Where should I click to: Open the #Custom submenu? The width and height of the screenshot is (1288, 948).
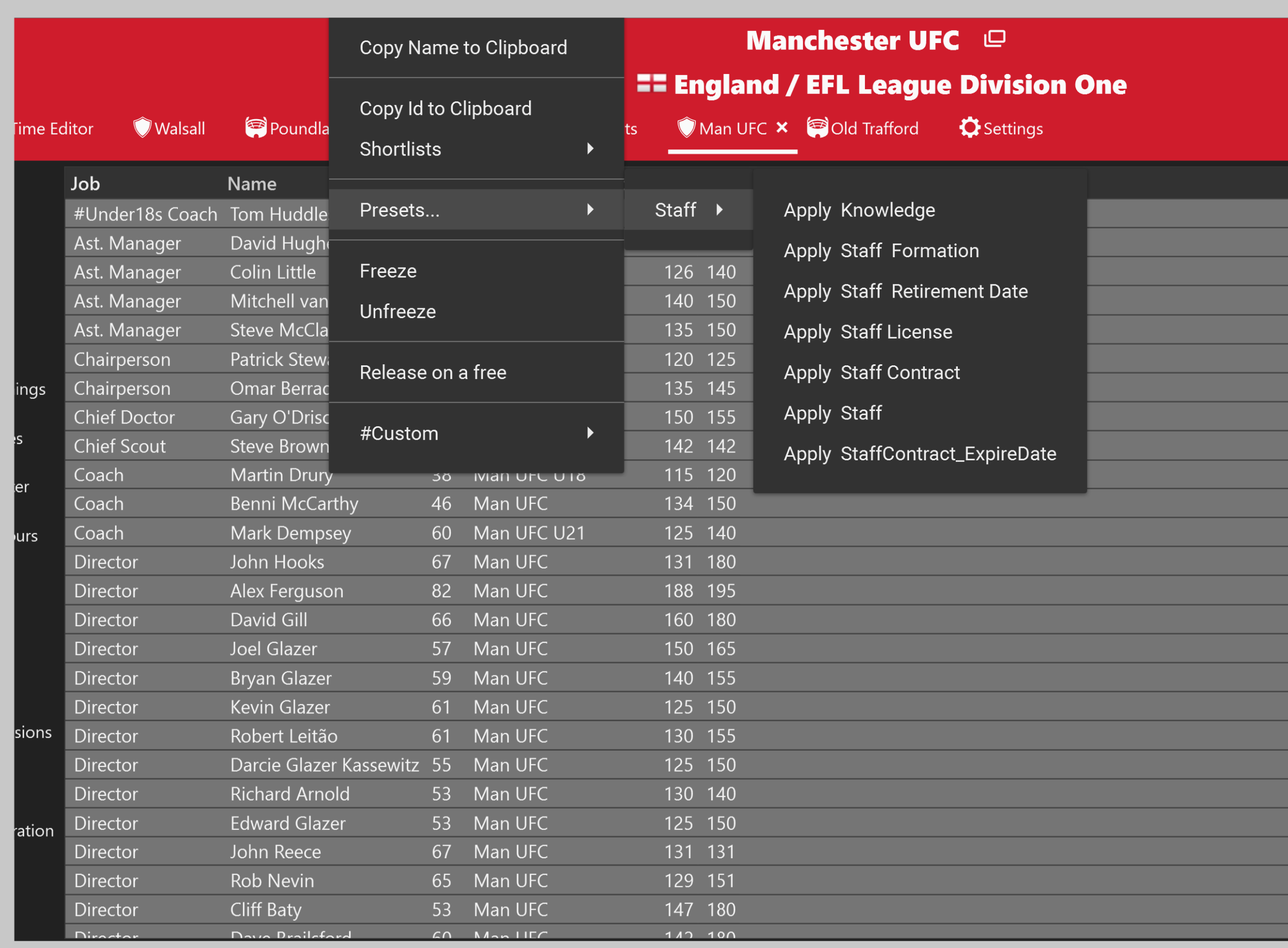pos(476,433)
